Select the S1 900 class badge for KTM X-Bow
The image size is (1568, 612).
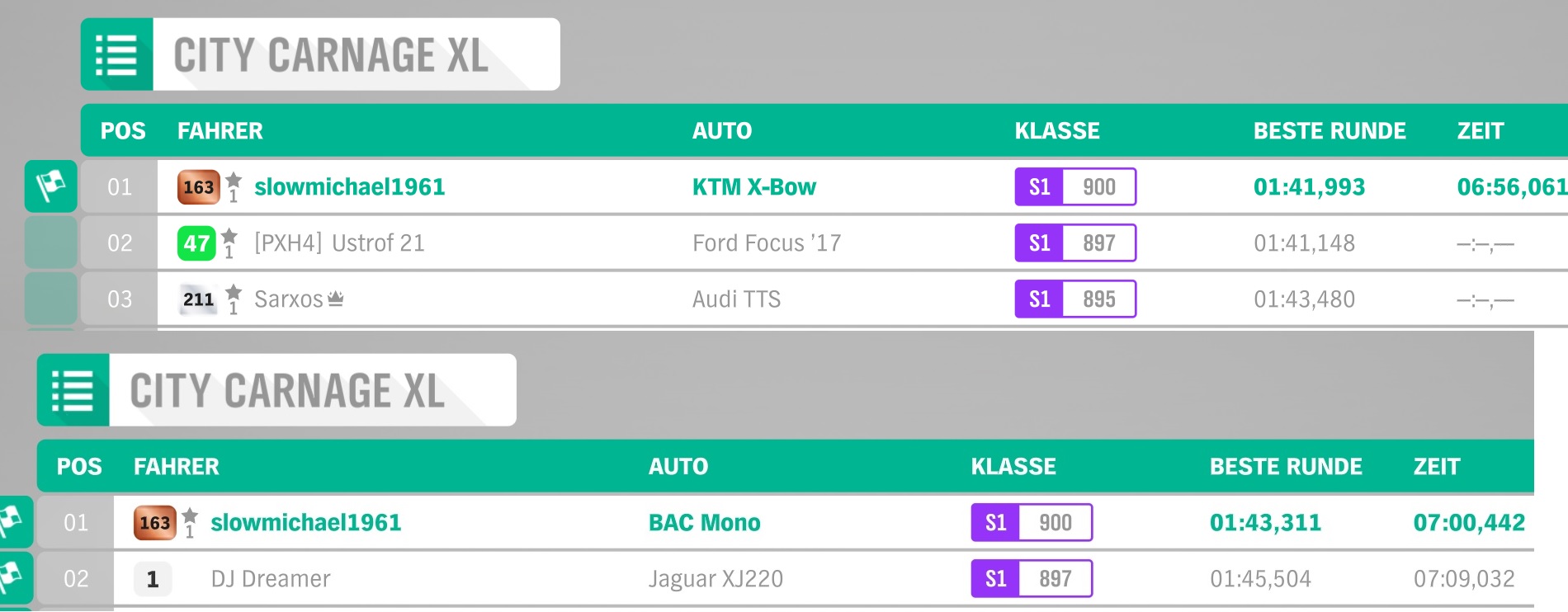[x=1074, y=187]
